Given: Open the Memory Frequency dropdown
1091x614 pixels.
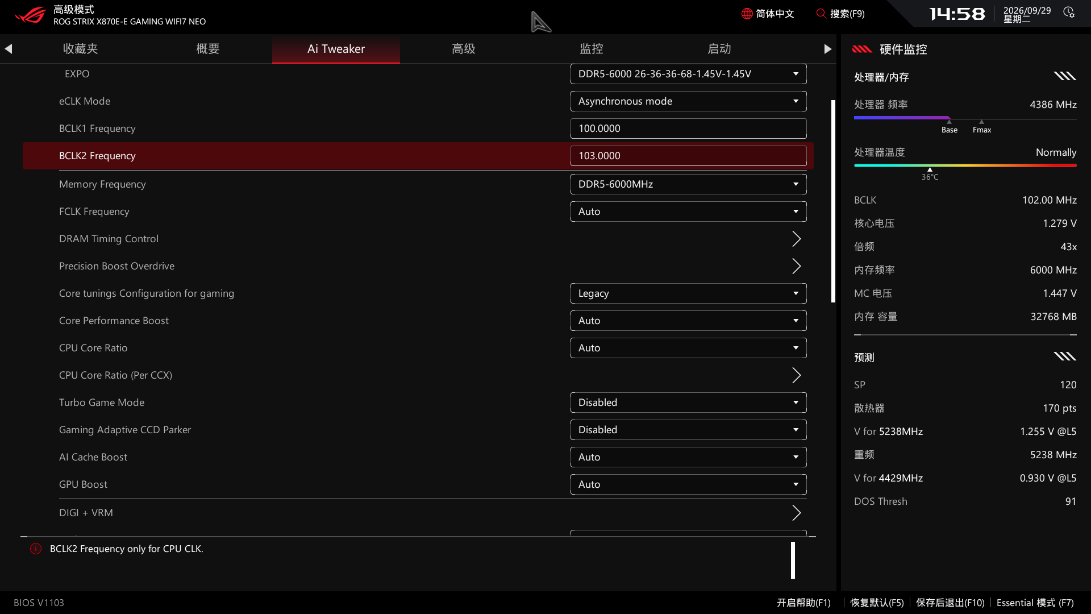Looking at the screenshot, I should pos(688,184).
